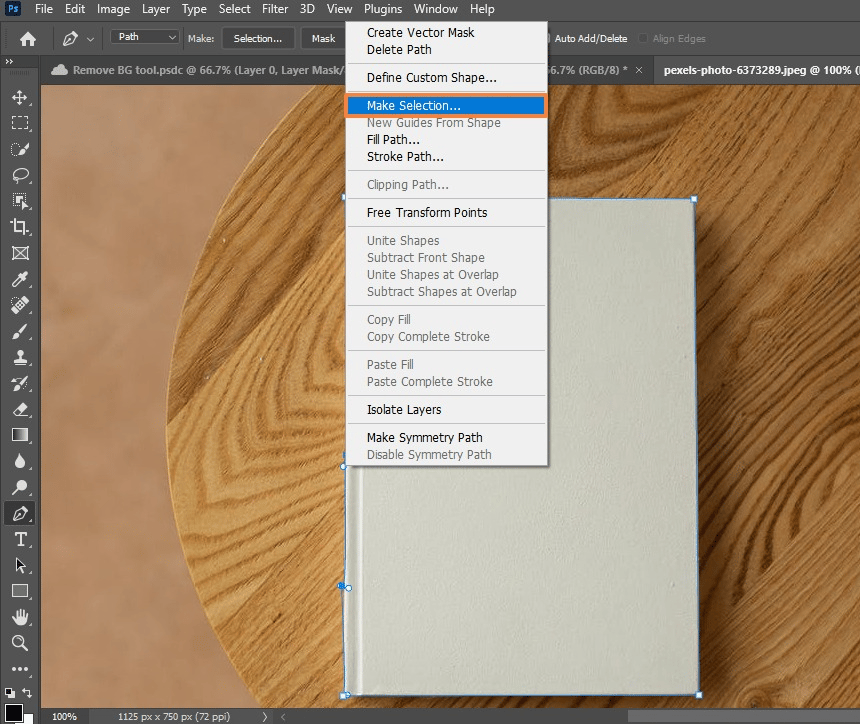Image resolution: width=860 pixels, height=724 pixels.
Task: Open the Path mode dropdown
Action: pos(144,38)
